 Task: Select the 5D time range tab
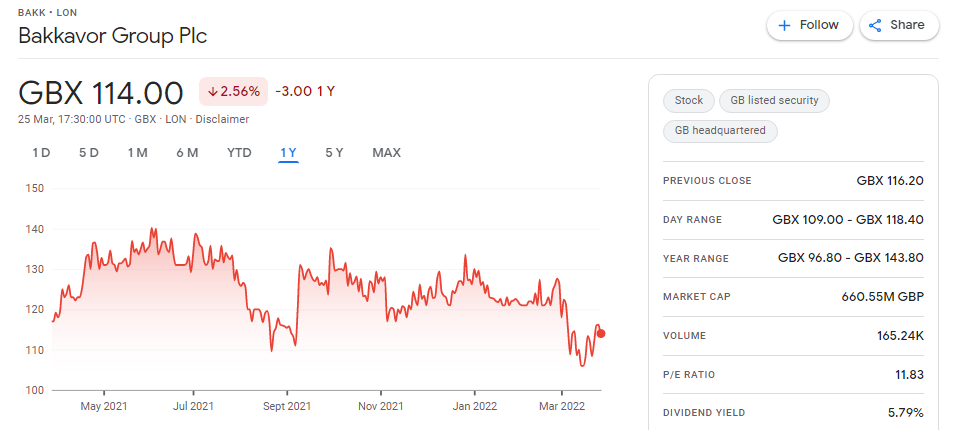pyautogui.click(x=89, y=153)
